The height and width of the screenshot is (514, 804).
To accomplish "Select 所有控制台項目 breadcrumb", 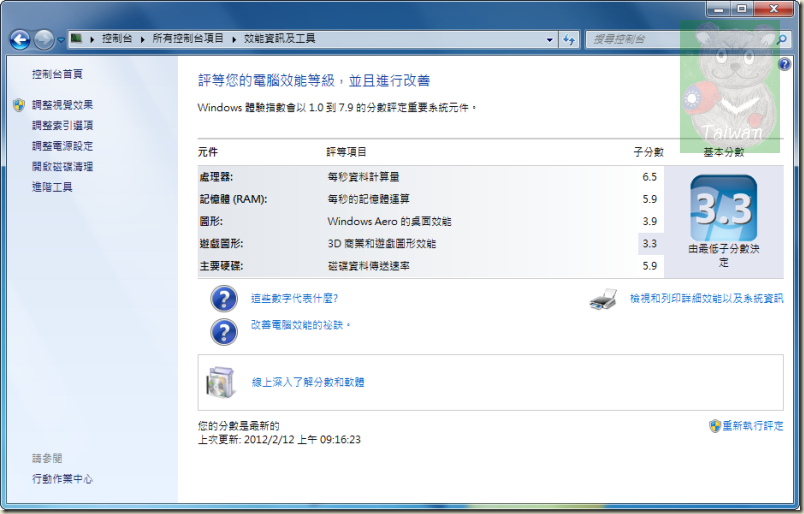I will (188, 38).
